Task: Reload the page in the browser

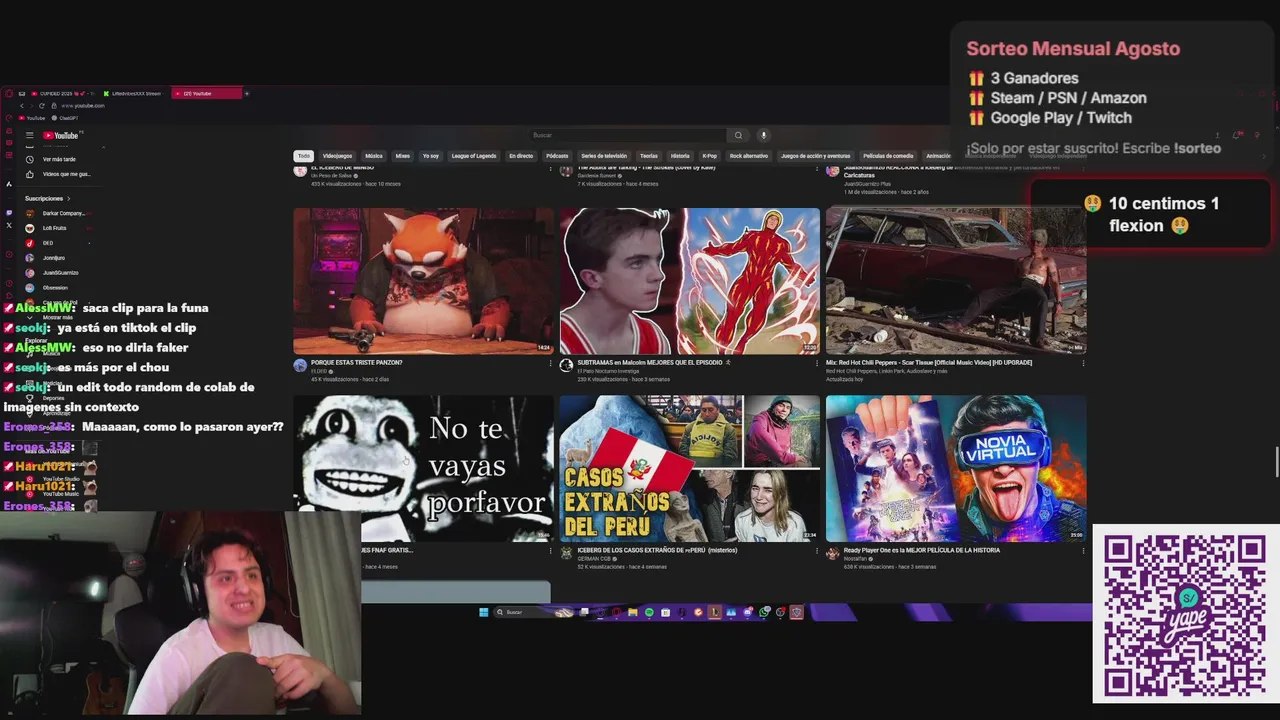Action: tap(42, 106)
